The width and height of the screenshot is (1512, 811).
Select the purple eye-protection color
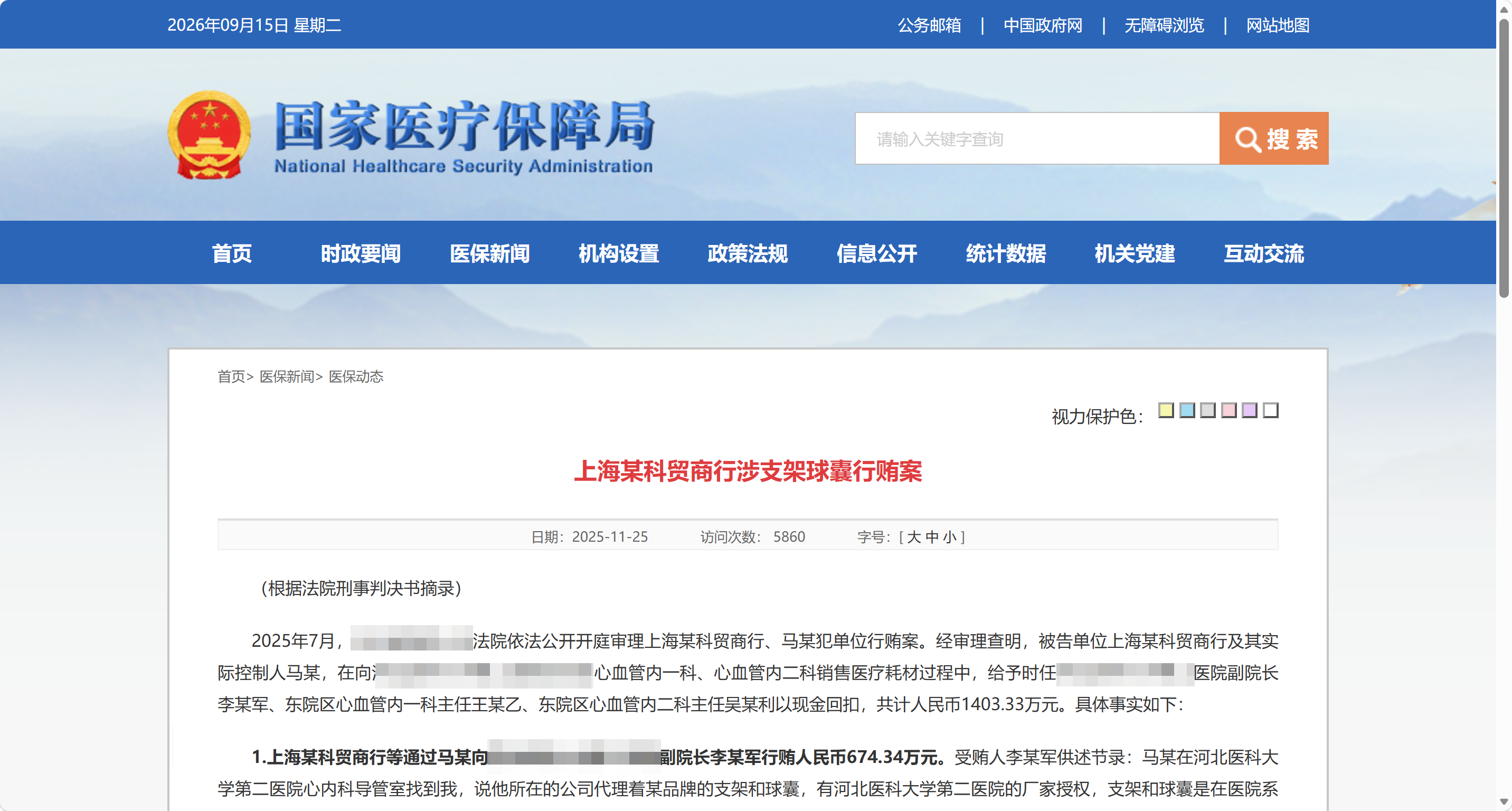[x=1250, y=410]
